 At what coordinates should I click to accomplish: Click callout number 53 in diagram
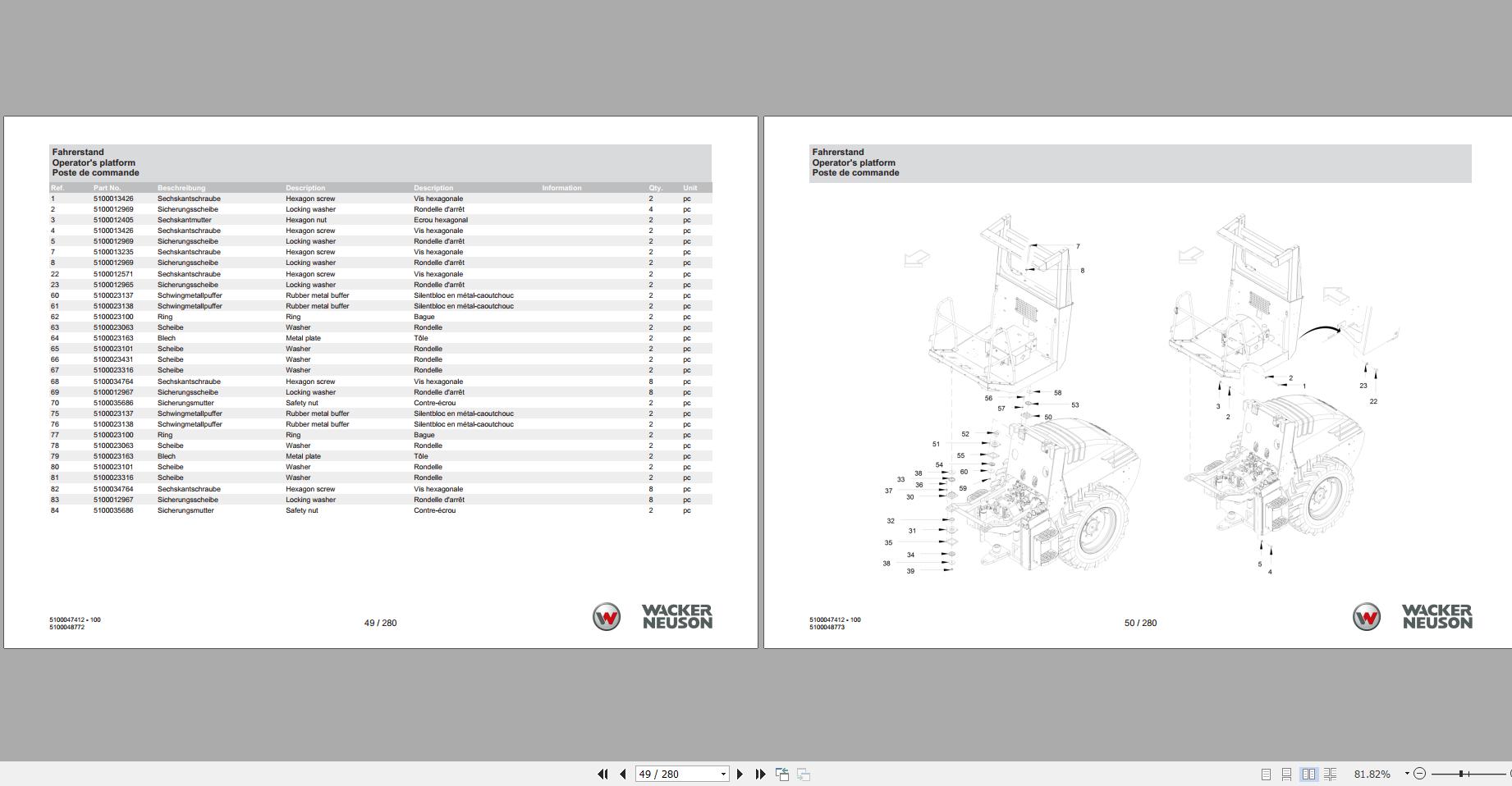(x=1074, y=404)
